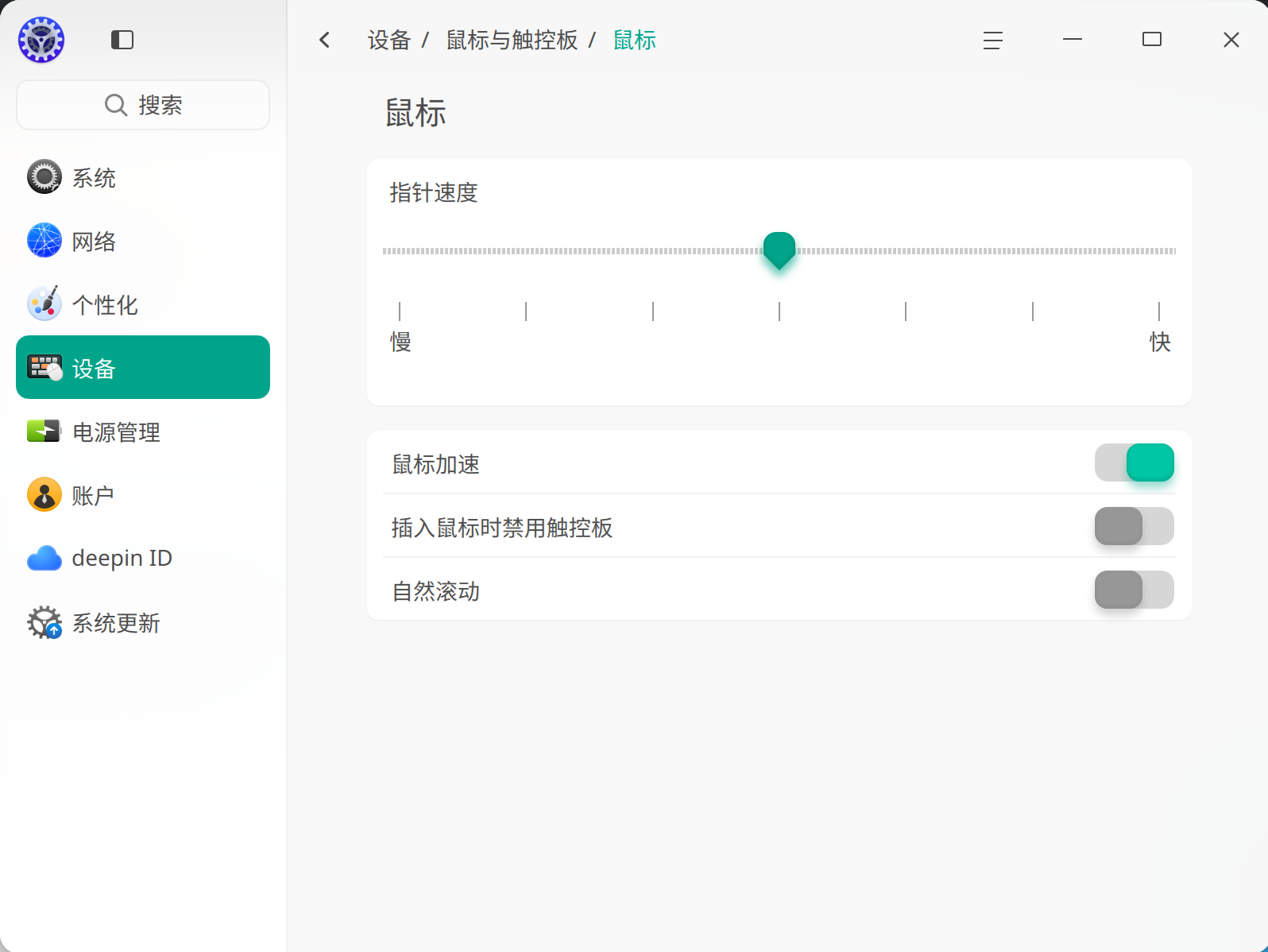The width and height of the screenshot is (1268, 952).
Task: Click the Control Center app logo icon
Action: pos(41,40)
